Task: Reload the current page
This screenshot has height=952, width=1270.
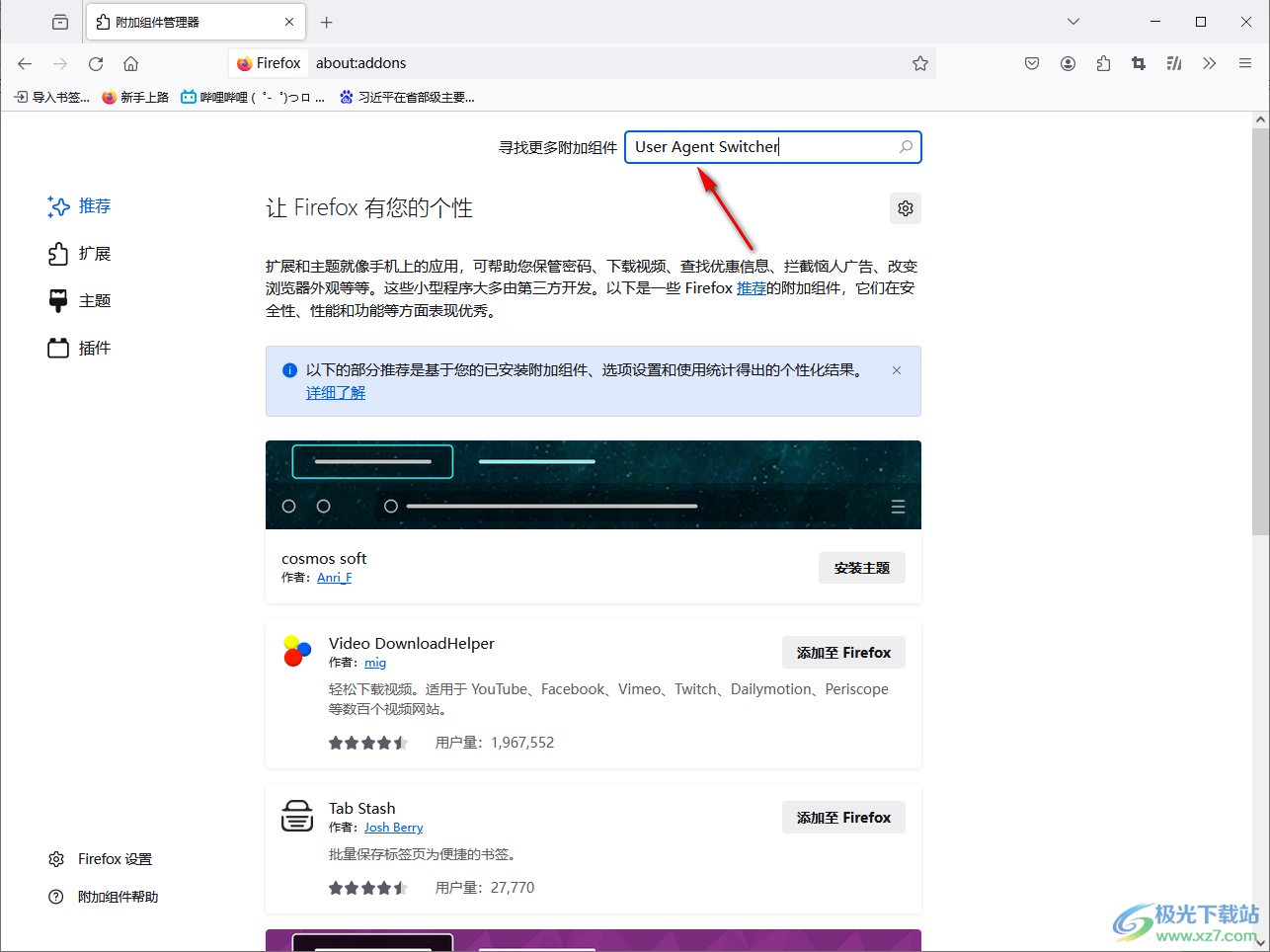Action: [x=96, y=63]
